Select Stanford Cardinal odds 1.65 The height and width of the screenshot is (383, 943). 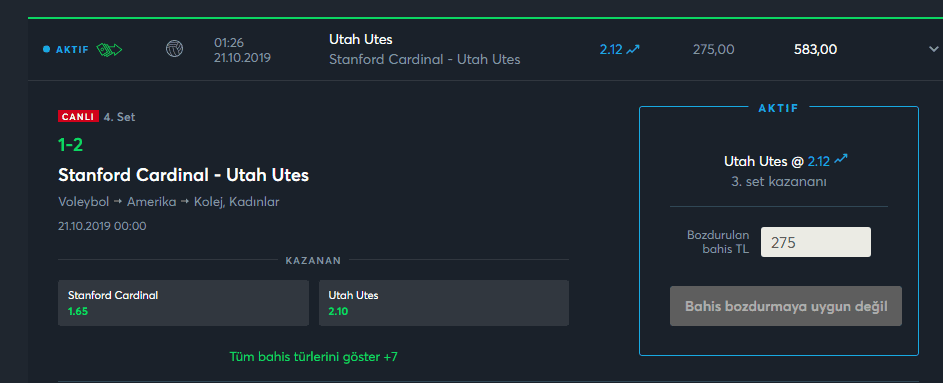[x=183, y=303]
